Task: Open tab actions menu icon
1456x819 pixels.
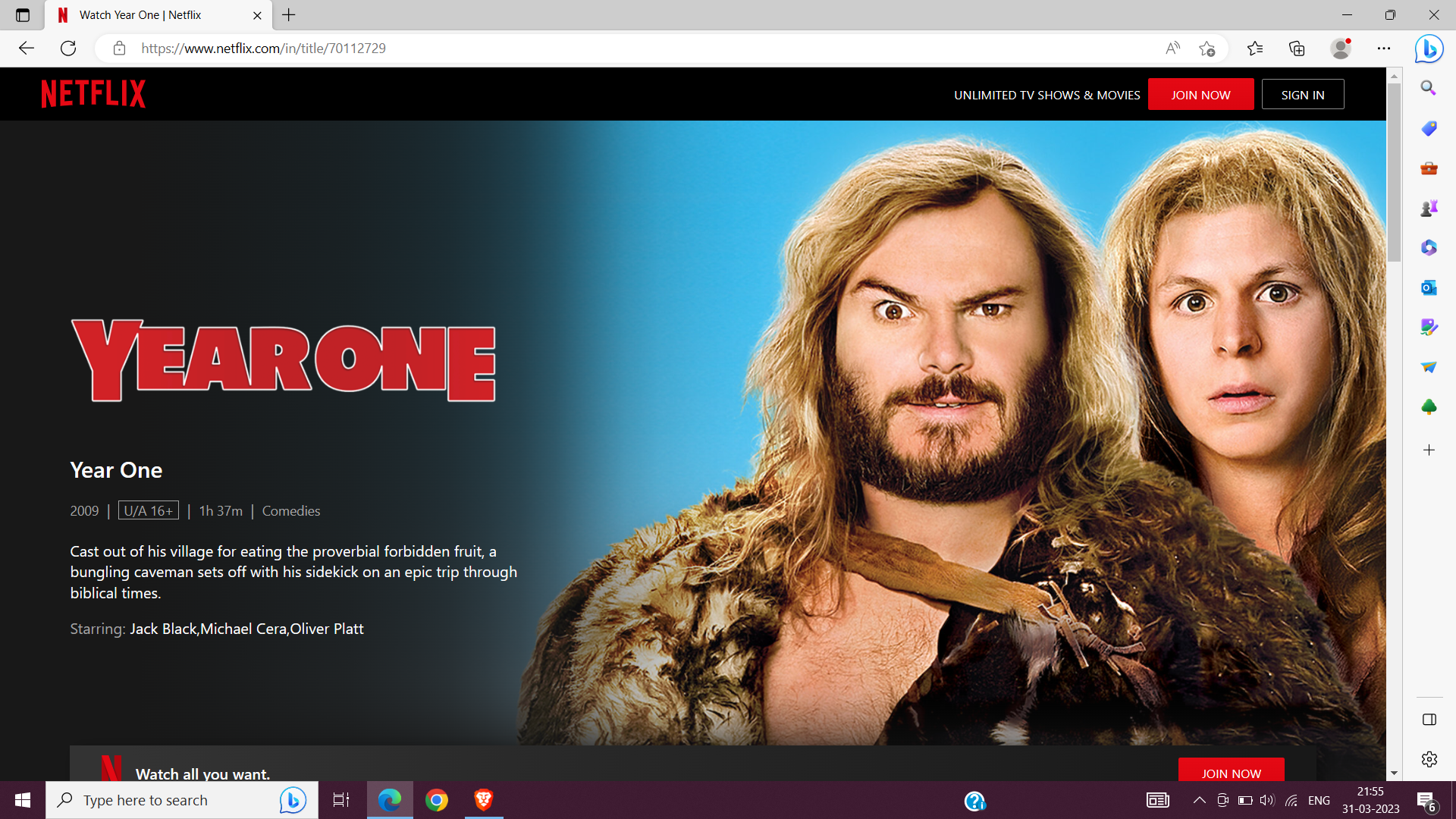Action: 23,15
